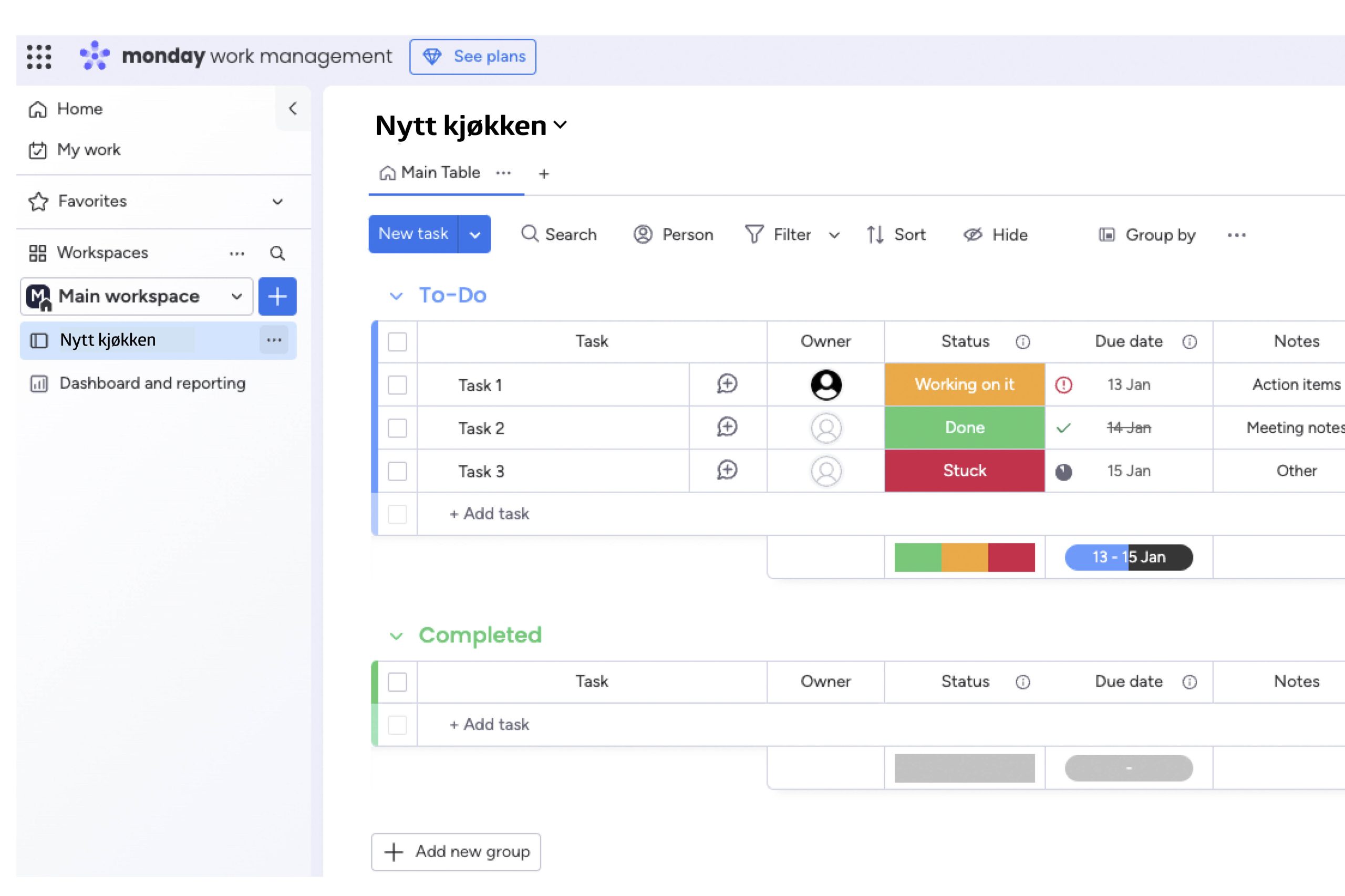The width and height of the screenshot is (1345, 896).
Task: Click Task 1 owner avatar
Action: (825, 384)
